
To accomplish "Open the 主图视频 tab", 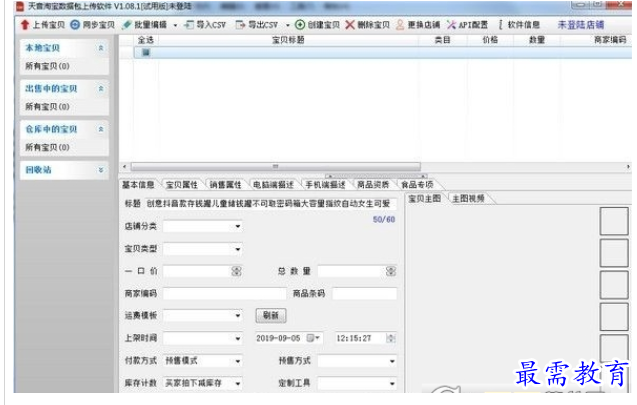I will coord(468,198).
